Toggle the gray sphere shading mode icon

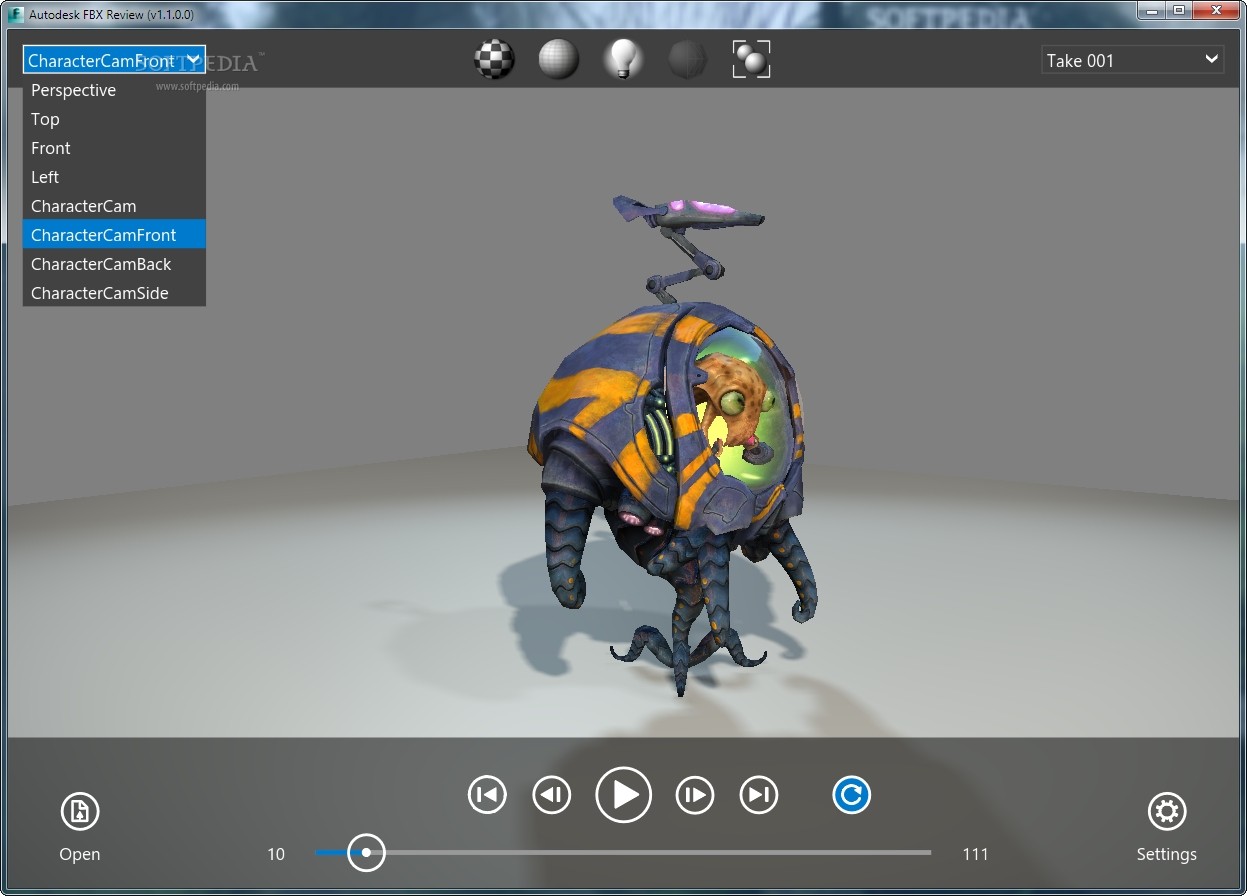(x=559, y=60)
